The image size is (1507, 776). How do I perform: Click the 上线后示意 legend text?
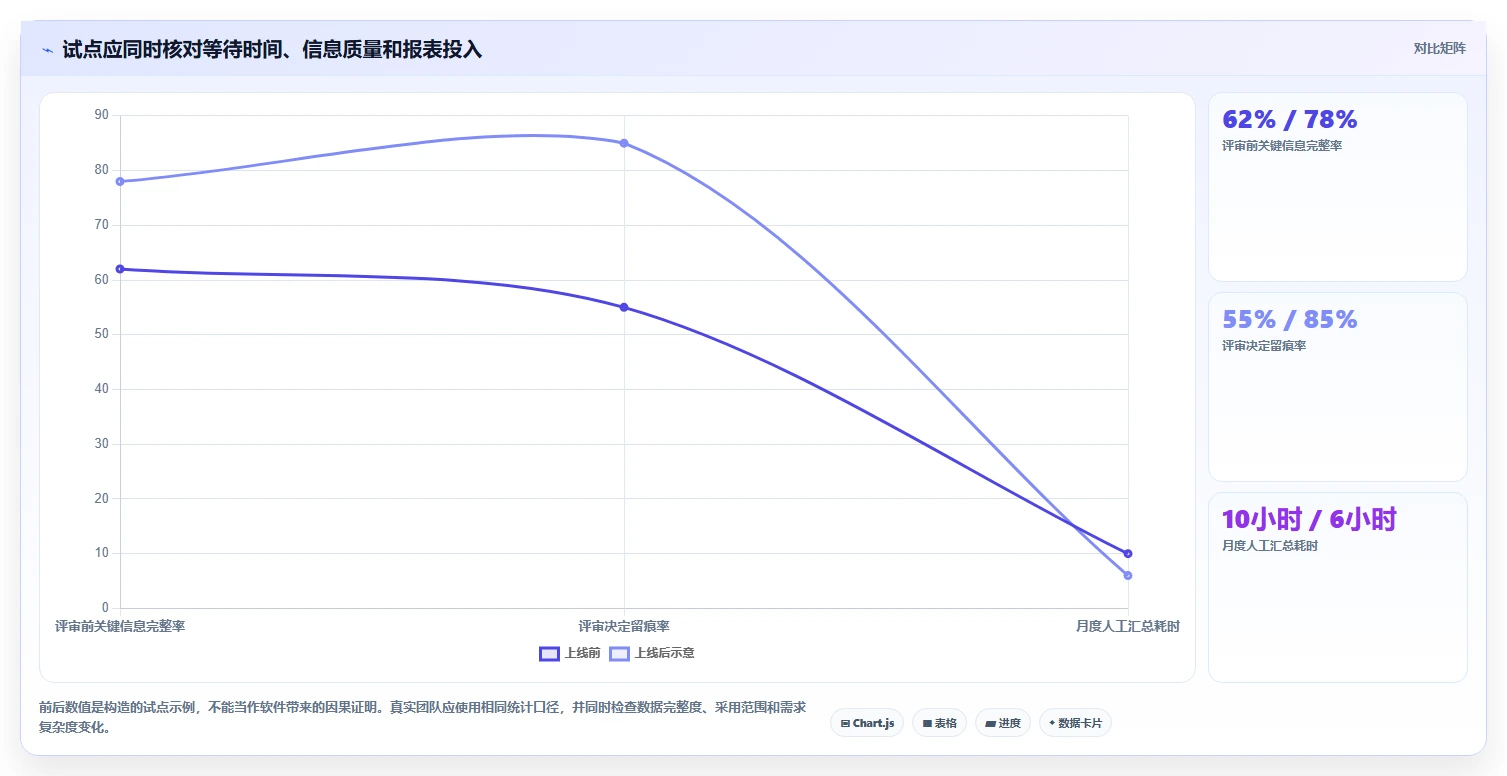pos(664,653)
